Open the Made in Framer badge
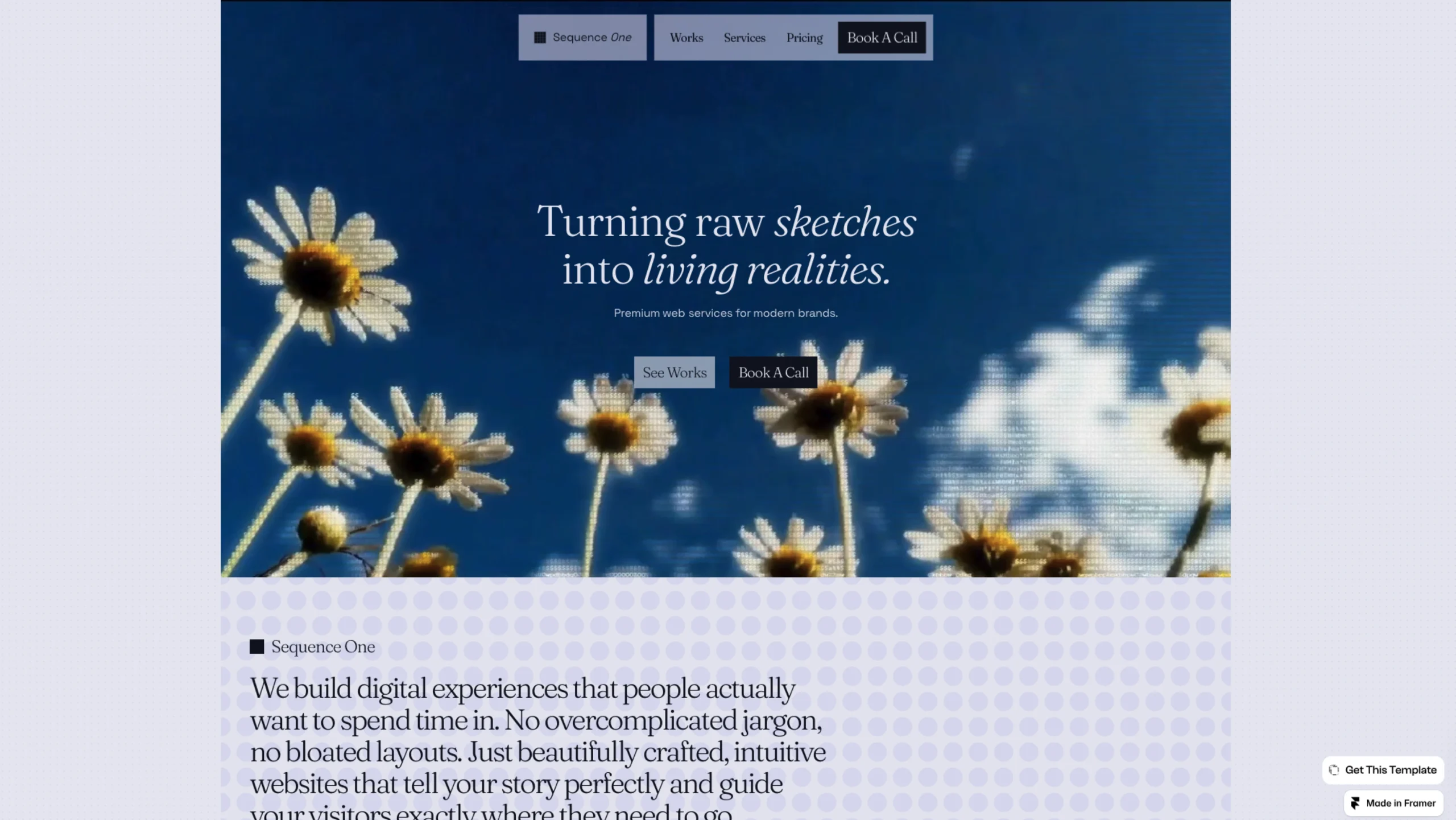This screenshot has height=820, width=1456. coord(1394,803)
